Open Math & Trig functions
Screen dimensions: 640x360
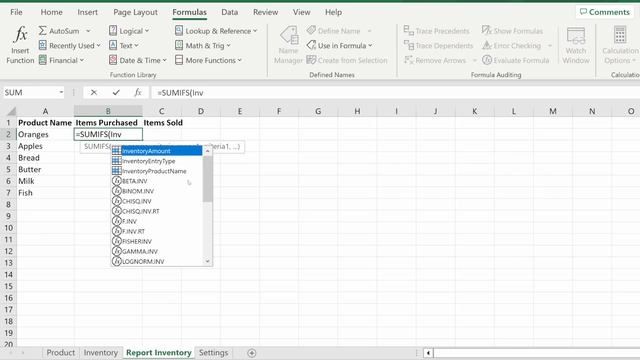pyautogui.click(x=202, y=46)
